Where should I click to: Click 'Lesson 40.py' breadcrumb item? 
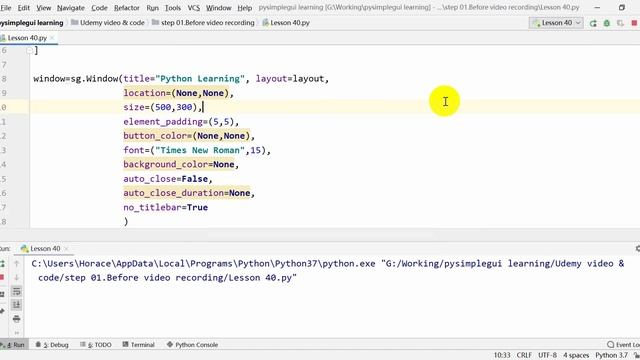286,23
